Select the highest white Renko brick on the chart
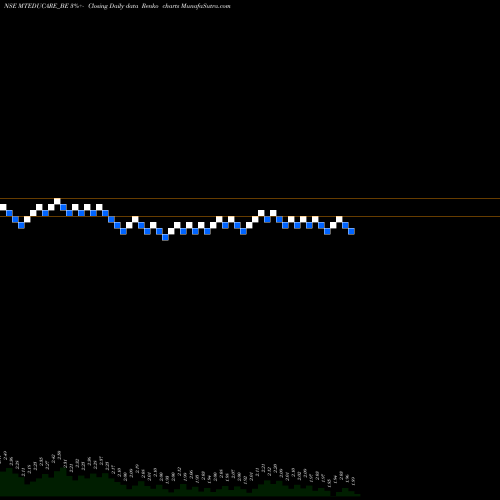The image size is (500, 500). [57, 201]
